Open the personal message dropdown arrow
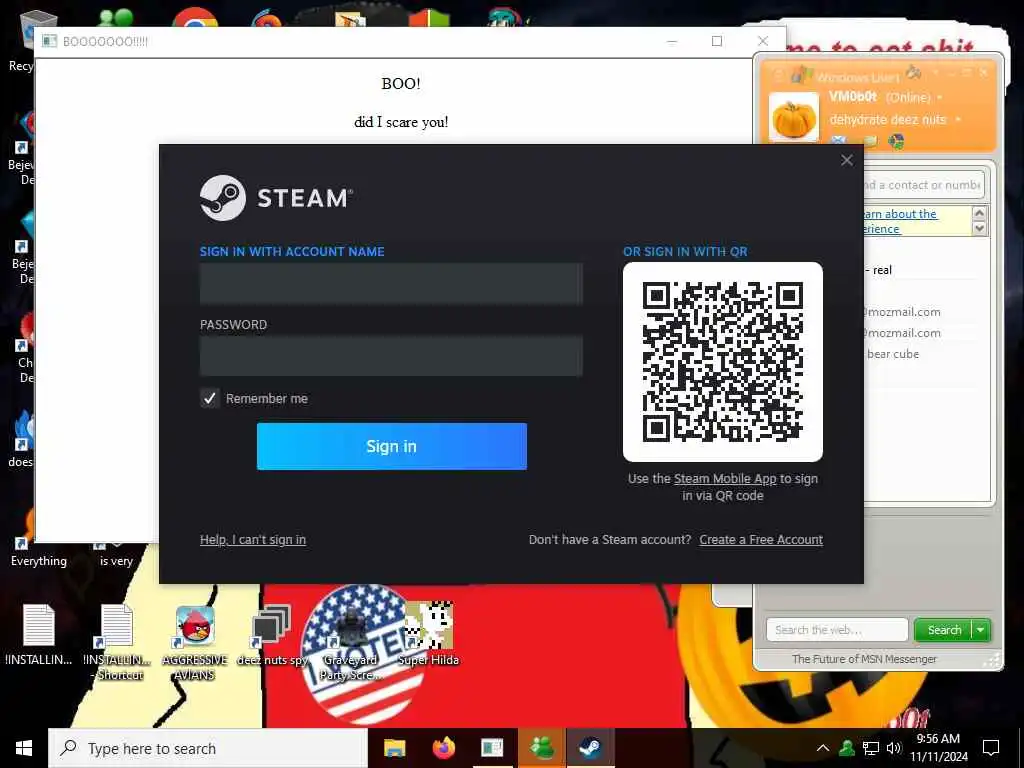Viewport: 1024px width, 768px height. click(958, 120)
